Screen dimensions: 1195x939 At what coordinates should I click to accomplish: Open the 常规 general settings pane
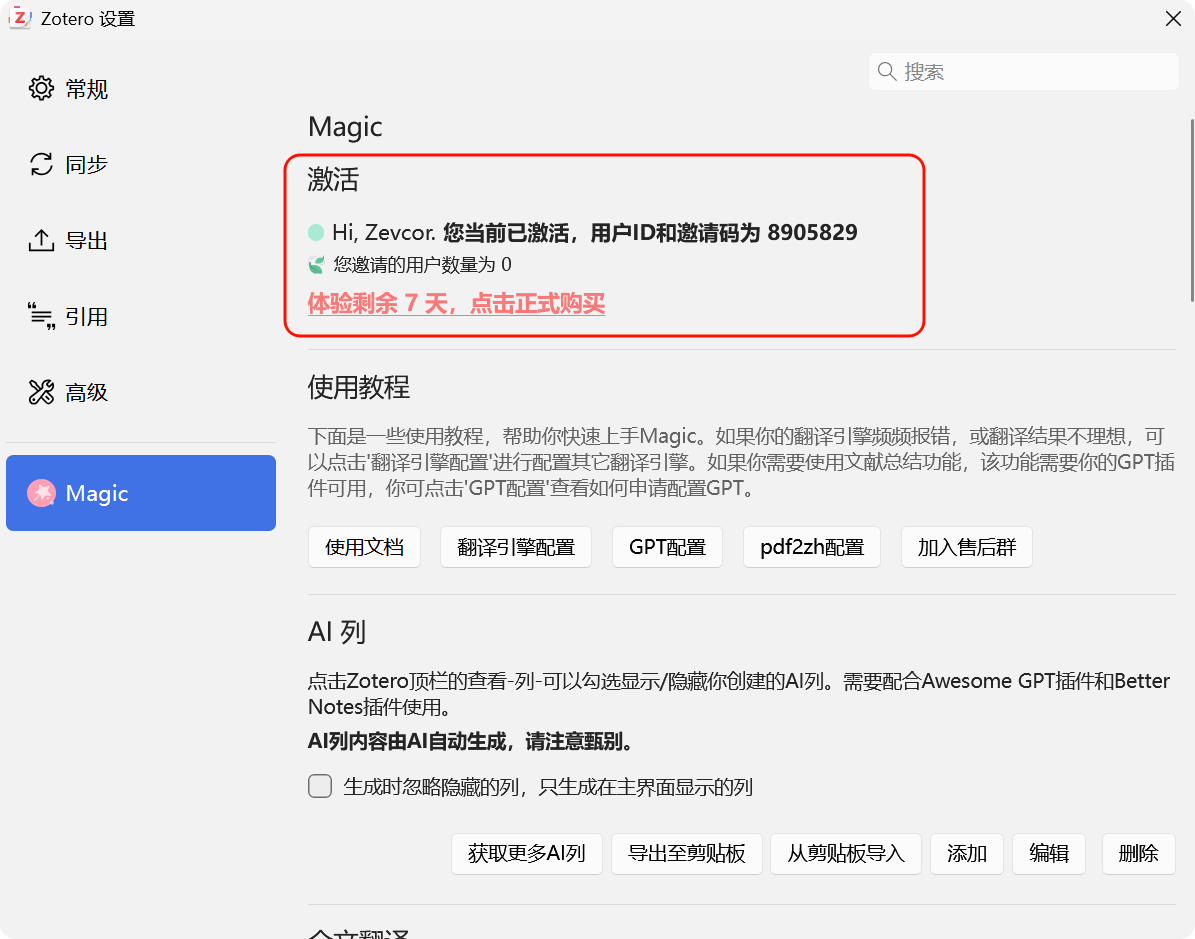click(141, 89)
